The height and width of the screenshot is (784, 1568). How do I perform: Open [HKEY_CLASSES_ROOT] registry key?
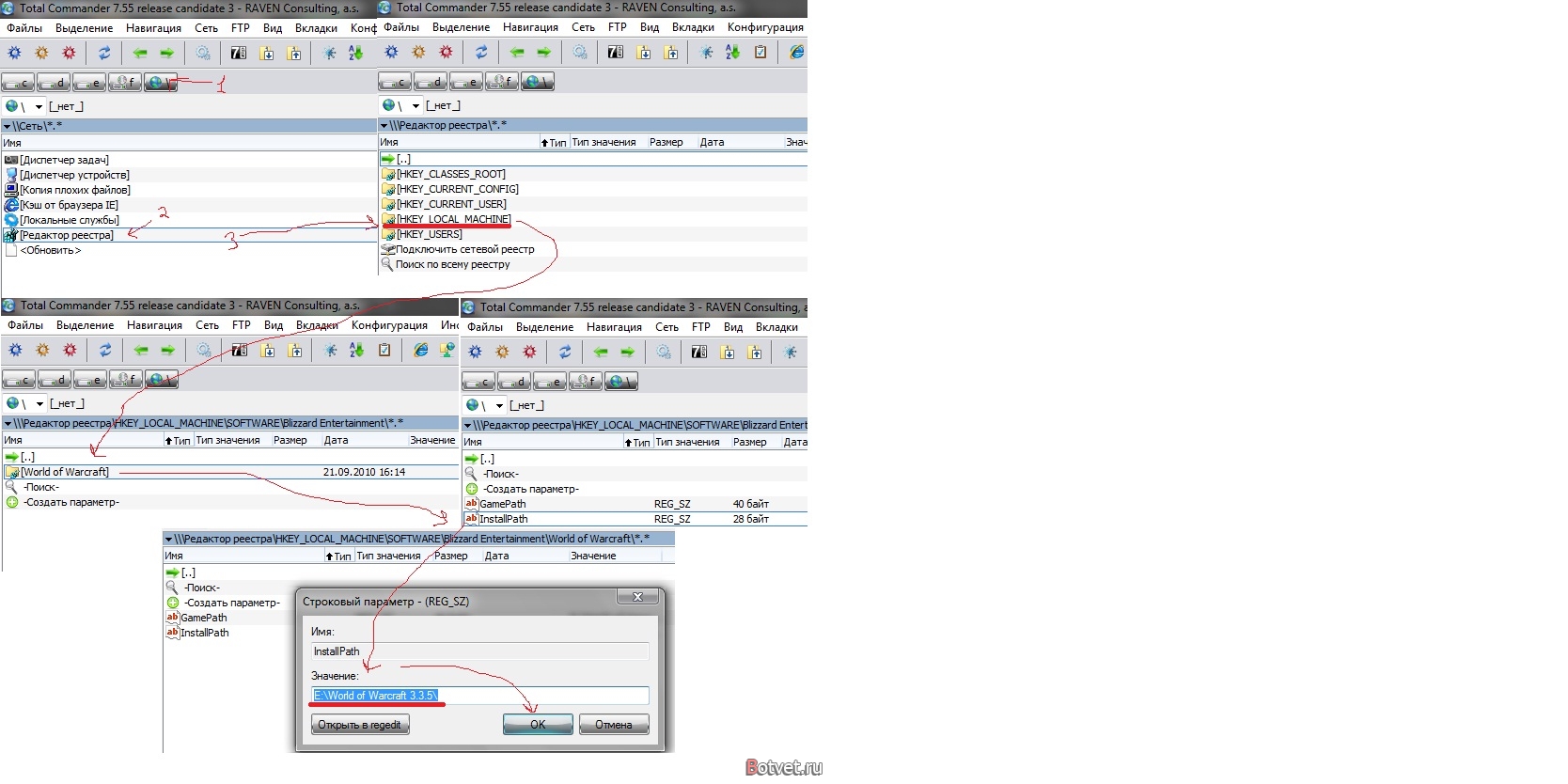pos(451,174)
